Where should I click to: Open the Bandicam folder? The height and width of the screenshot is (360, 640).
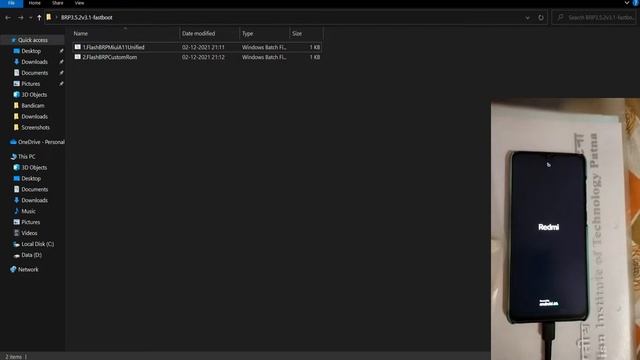tap(33, 106)
